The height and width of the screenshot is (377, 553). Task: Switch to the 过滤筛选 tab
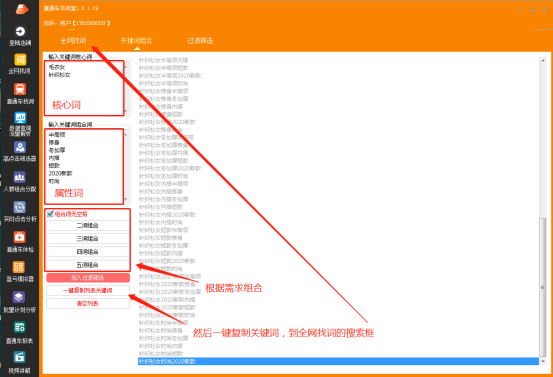tap(200, 41)
